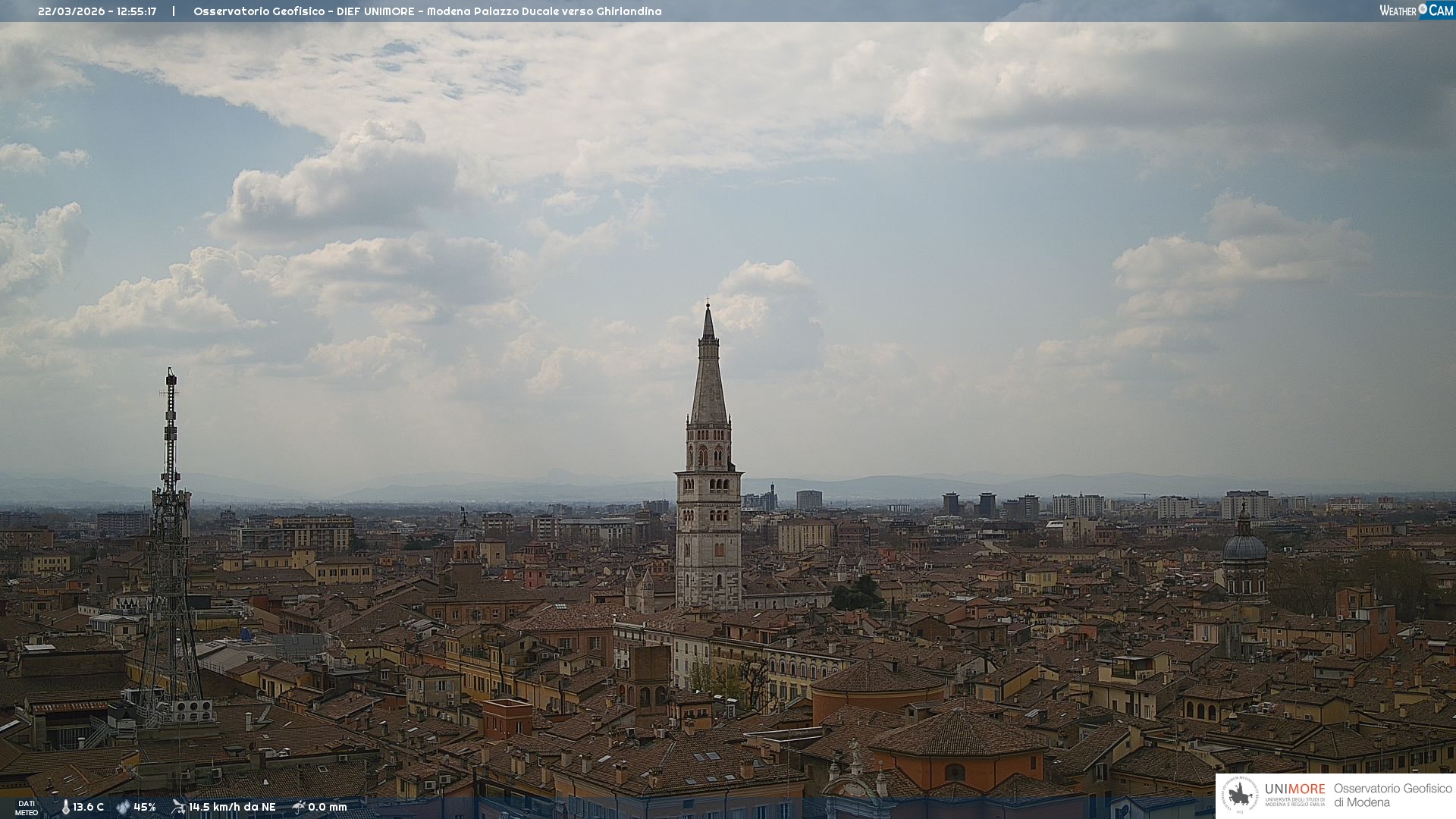Click the WeatherCam logo in the top corner
1456x819 pixels.
1415,10
